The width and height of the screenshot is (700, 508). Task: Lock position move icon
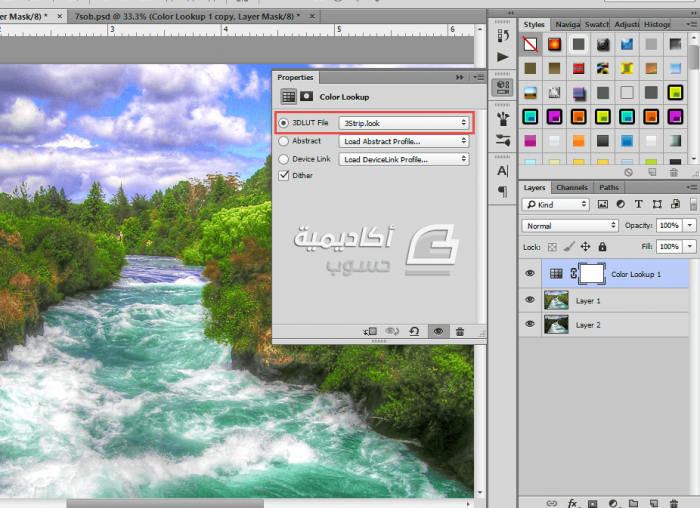tap(585, 246)
